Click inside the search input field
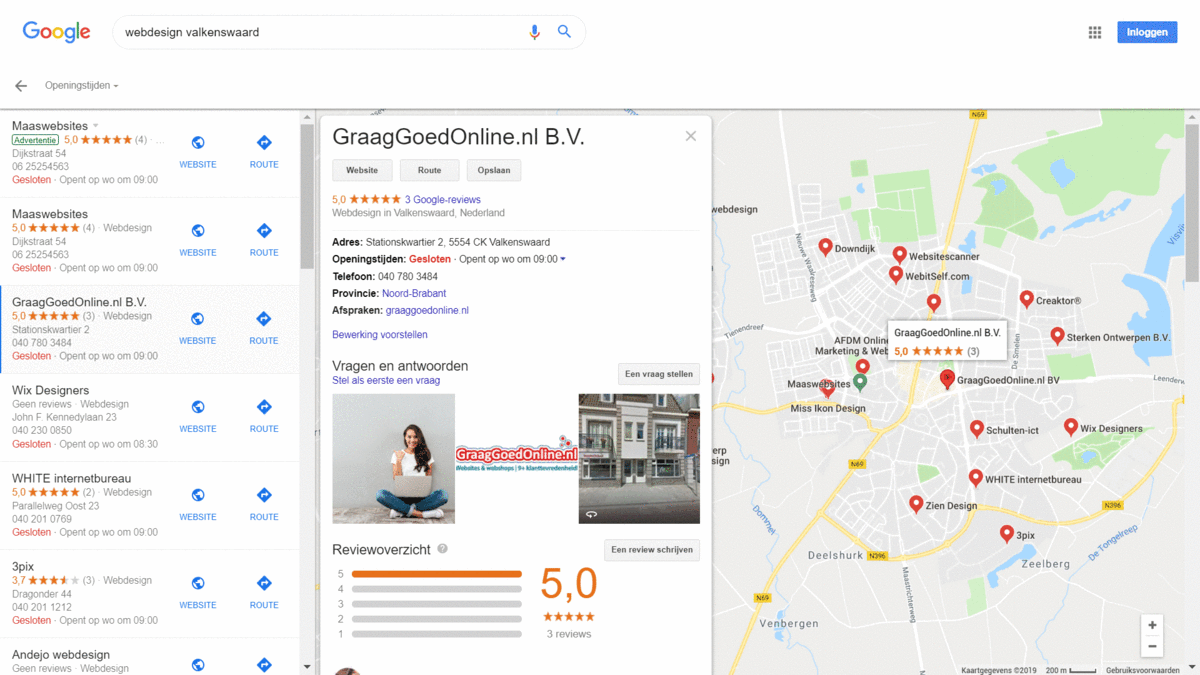The width and height of the screenshot is (1200, 675). click(300, 32)
